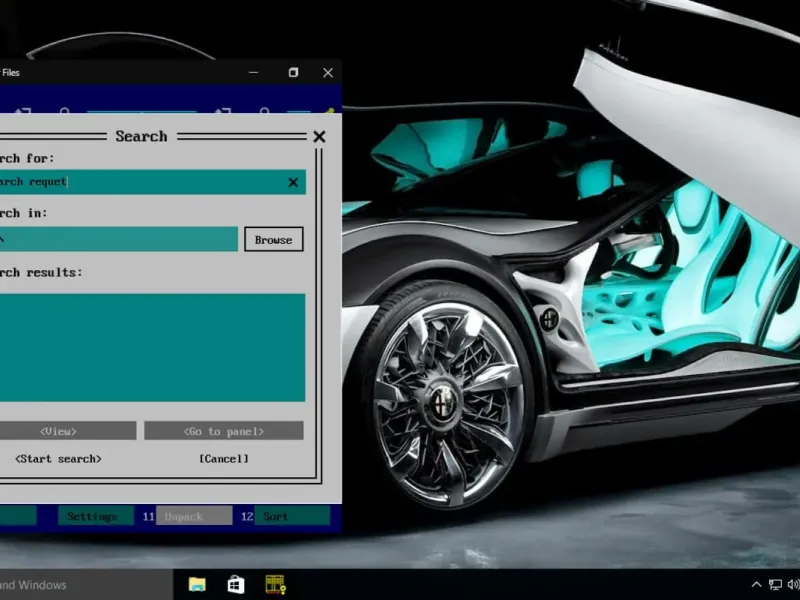Maximize the file manager window
Image resolution: width=800 pixels, height=600 pixels.
[293, 72]
